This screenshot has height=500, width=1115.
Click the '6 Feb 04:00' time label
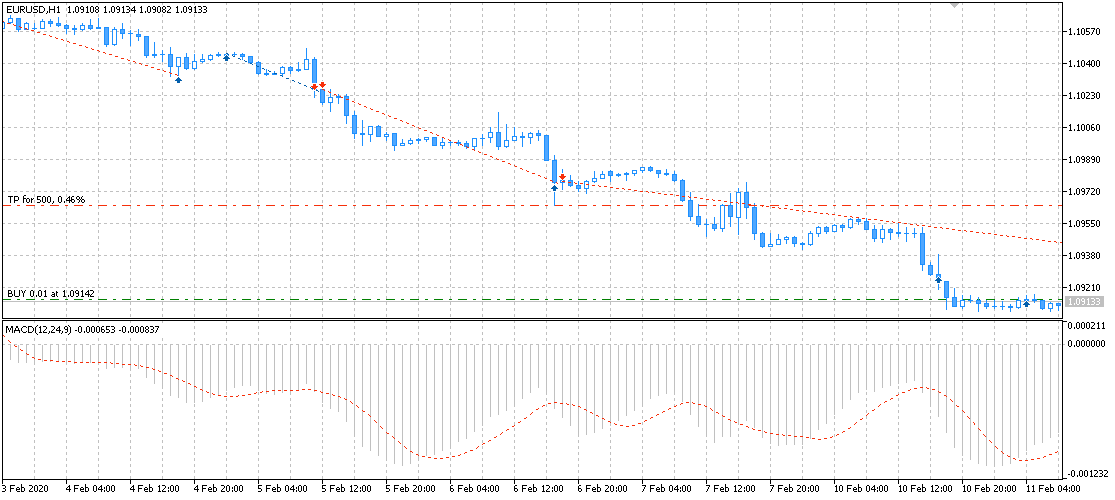(x=473, y=489)
